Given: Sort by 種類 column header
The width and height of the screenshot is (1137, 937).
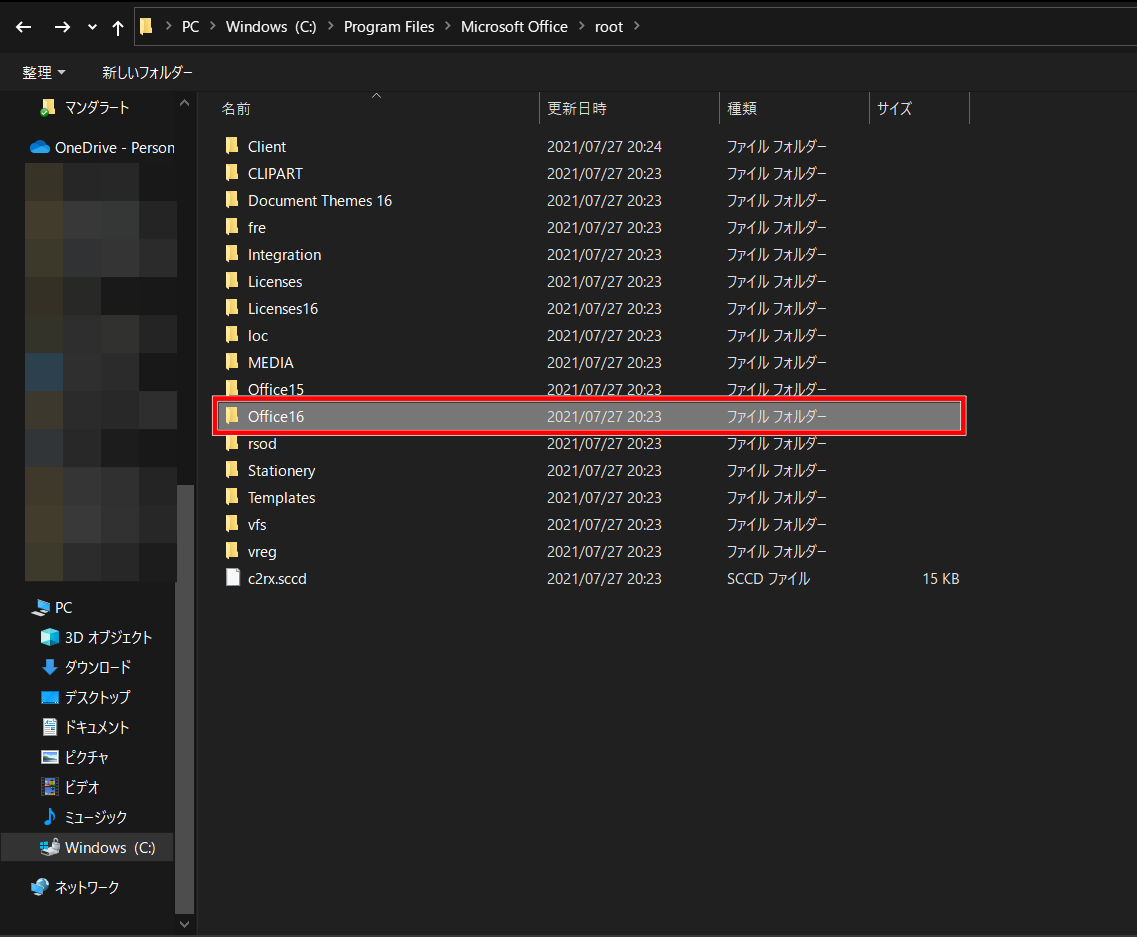Looking at the screenshot, I should (742, 109).
